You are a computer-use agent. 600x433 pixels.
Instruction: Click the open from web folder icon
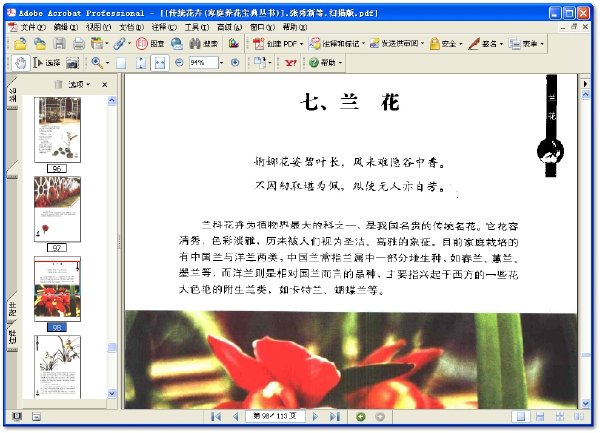[x=40, y=44]
